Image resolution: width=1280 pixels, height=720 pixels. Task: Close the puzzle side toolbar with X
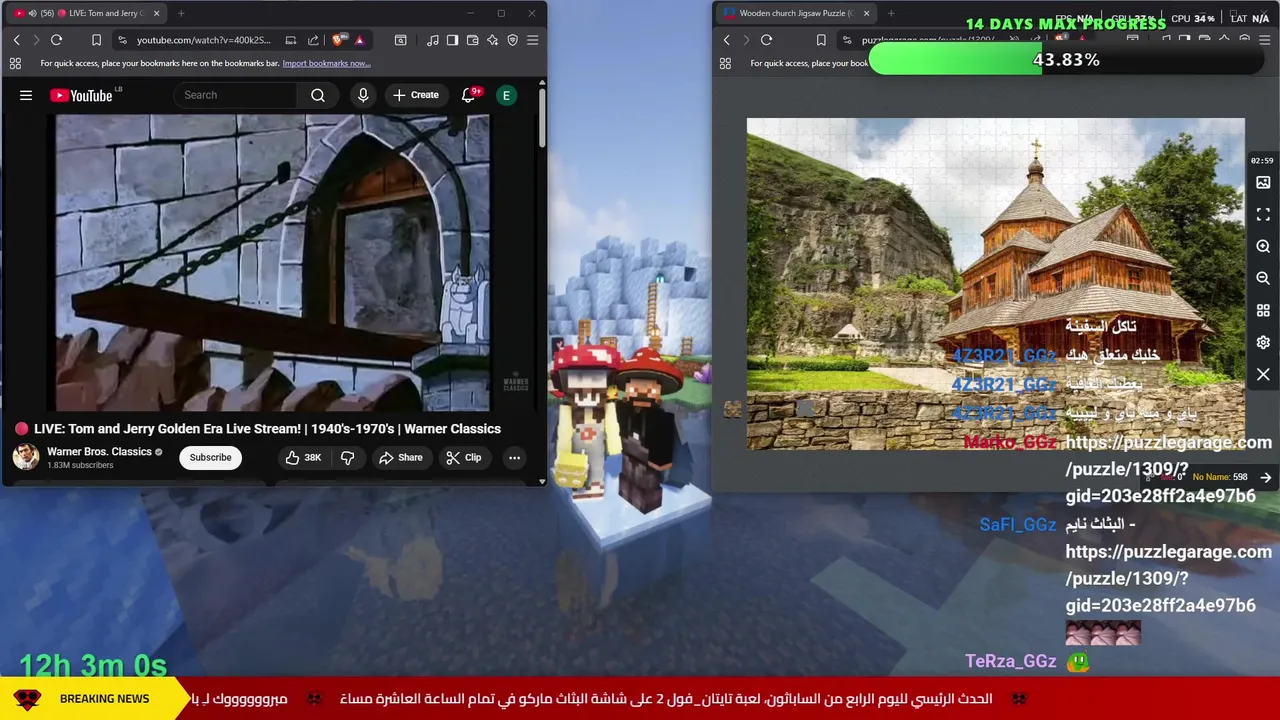click(1263, 374)
